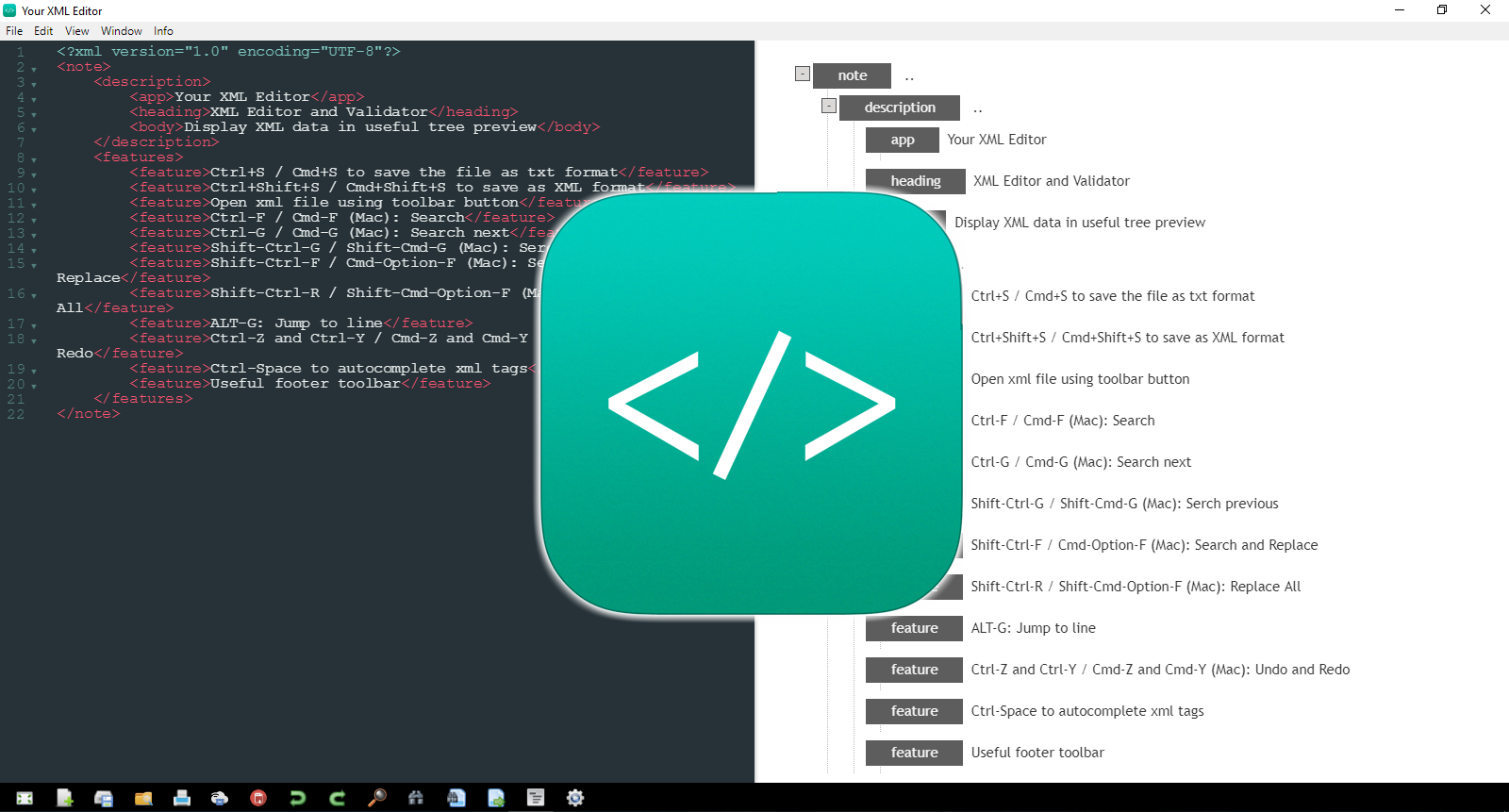Fold the code at line 17 gutter arrow
The height and width of the screenshot is (812, 1509).
pos(34,325)
